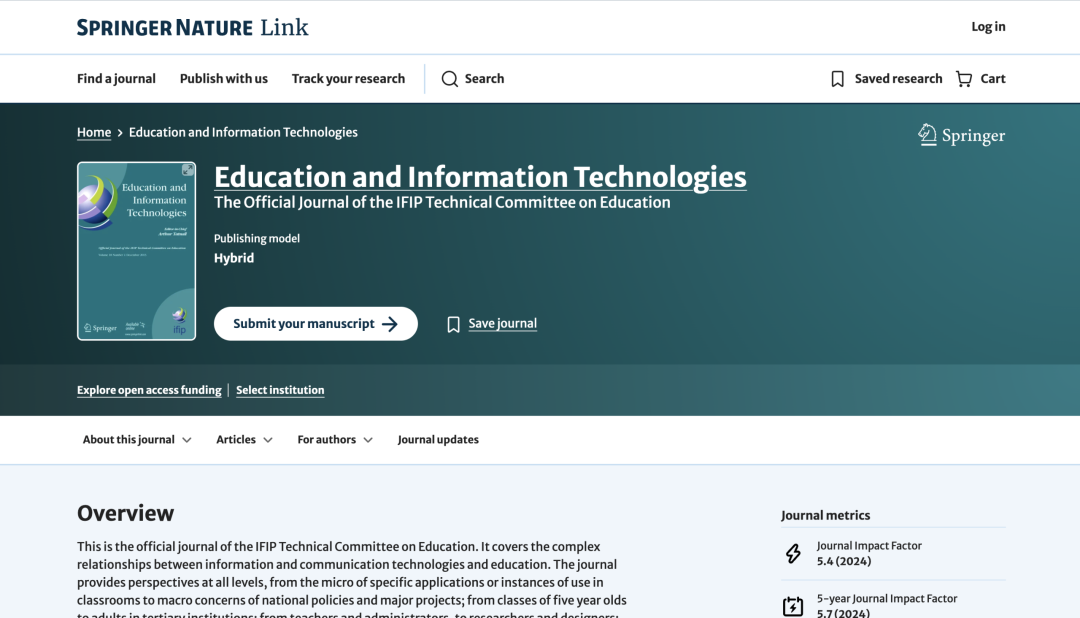The height and width of the screenshot is (618, 1080).
Task: Click the expand icon on journal cover
Action: tap(187, 170)
